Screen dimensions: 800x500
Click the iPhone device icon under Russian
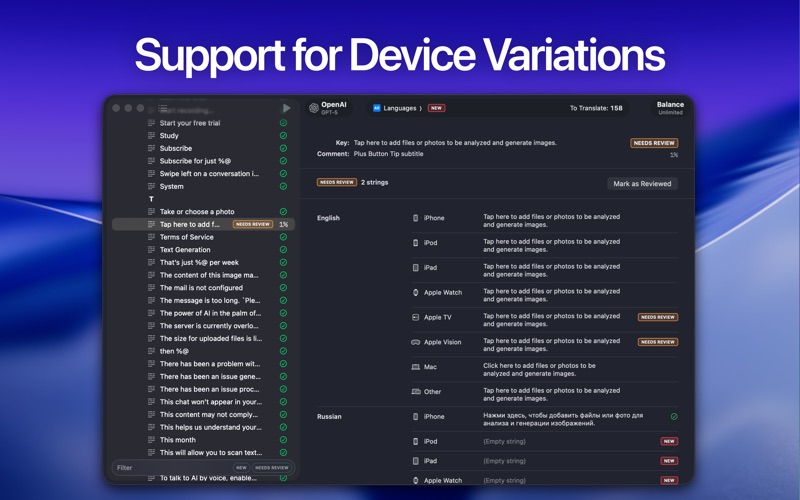pos(415,417)
